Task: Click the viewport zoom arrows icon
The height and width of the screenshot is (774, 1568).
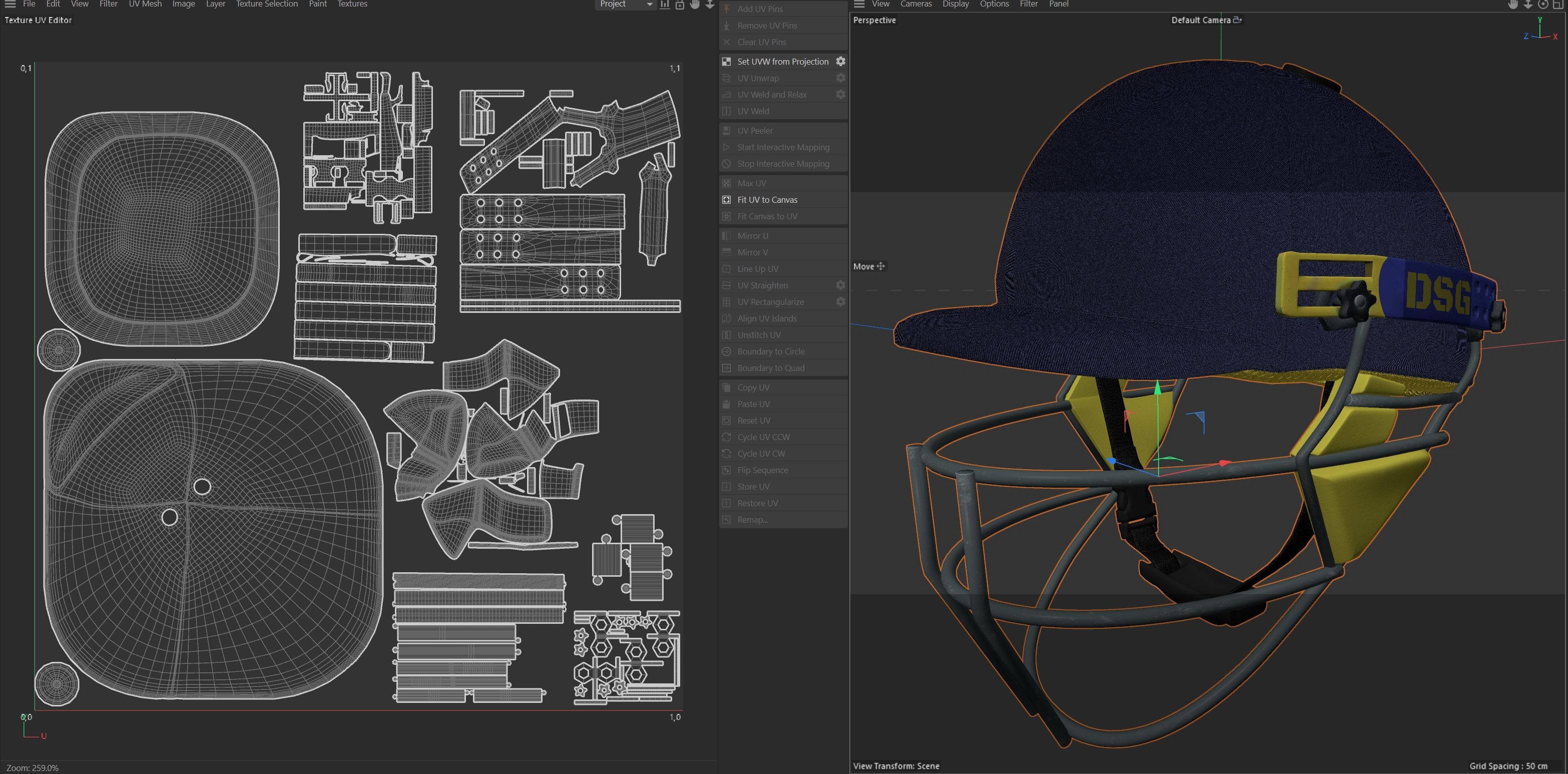Action: pyautogui.click(x=1528, y=5)
